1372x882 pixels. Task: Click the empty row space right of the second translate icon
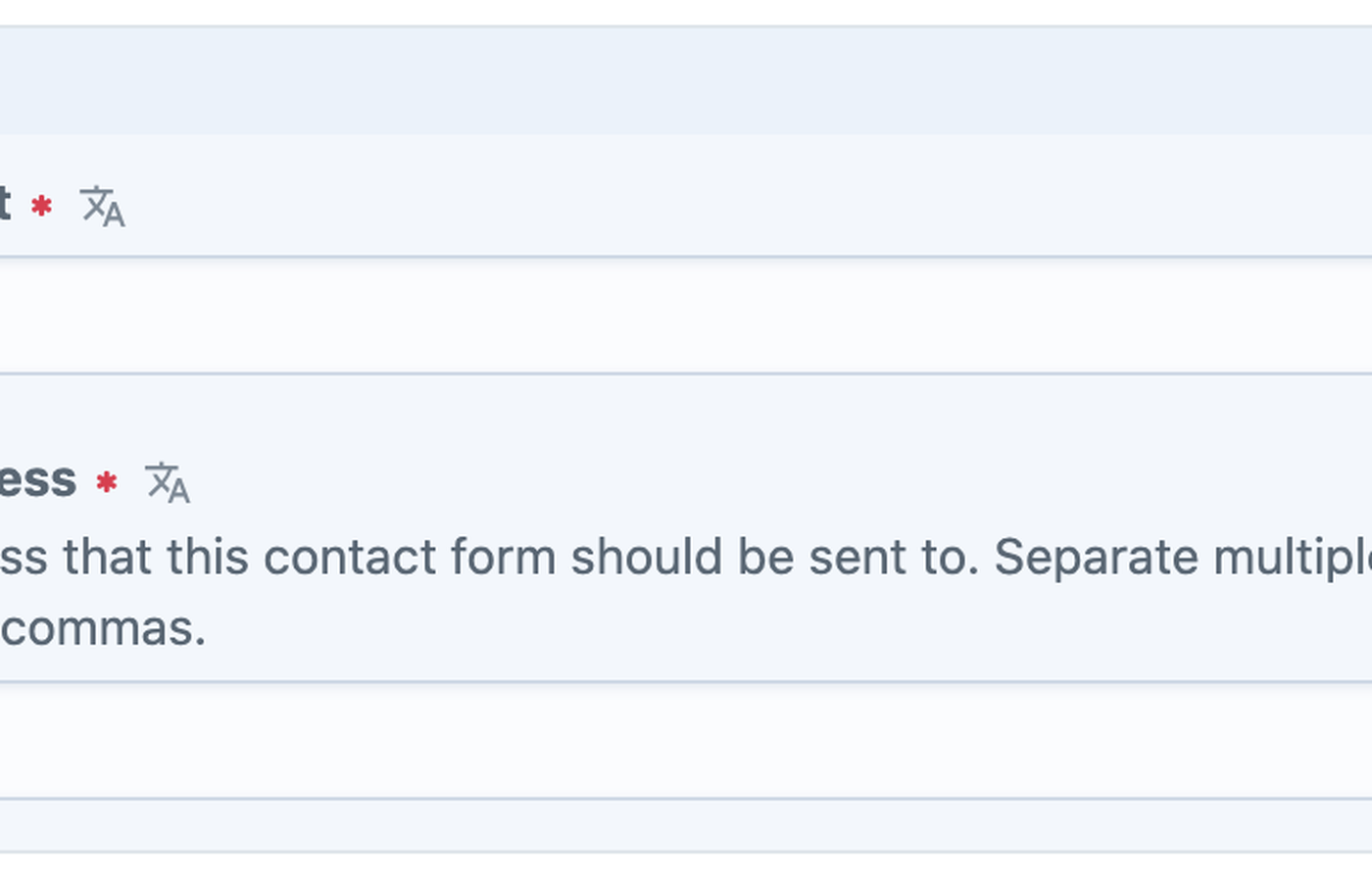click(x=782, y=482)
